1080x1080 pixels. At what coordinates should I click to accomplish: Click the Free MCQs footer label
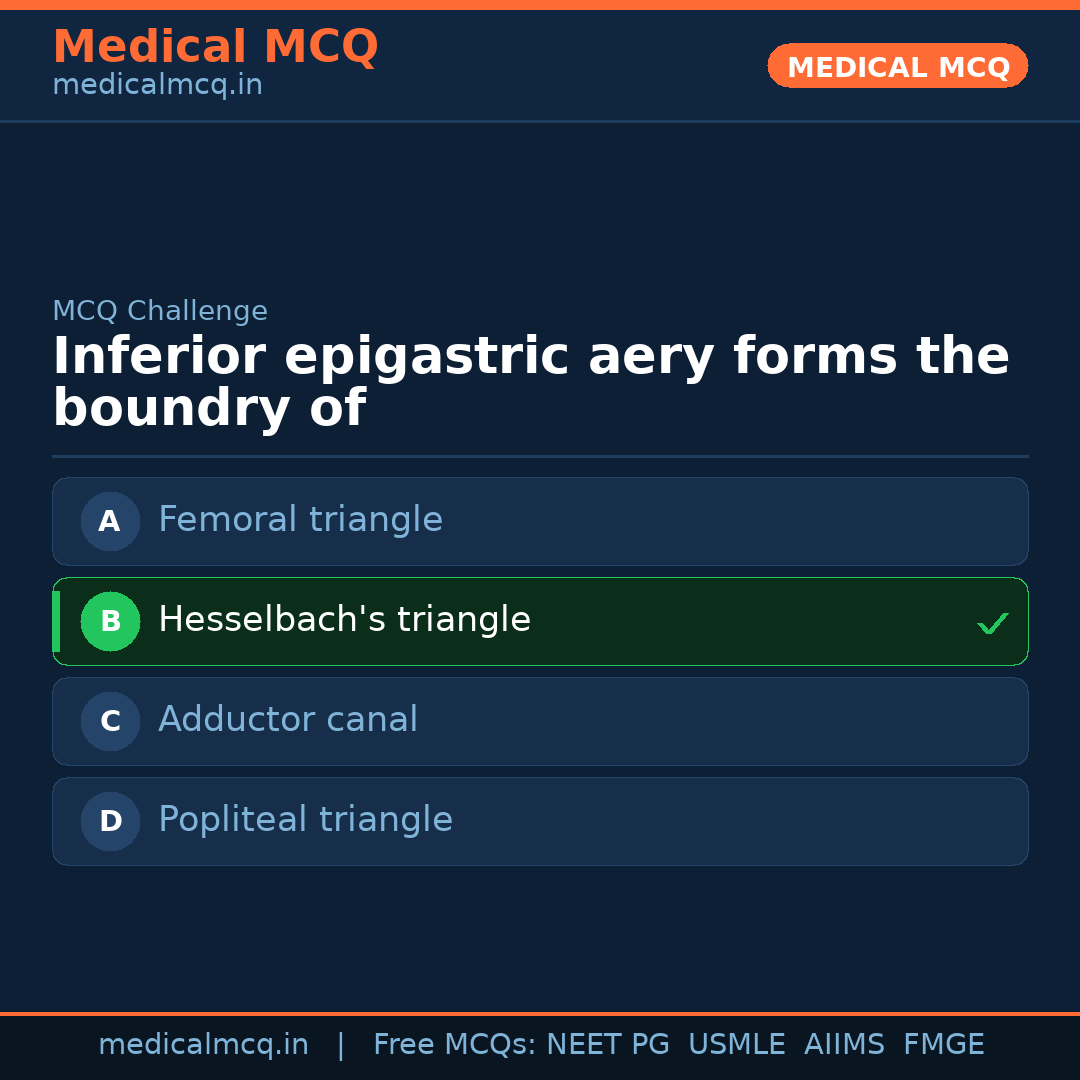pyautogui.click(x=454, y=1045)
